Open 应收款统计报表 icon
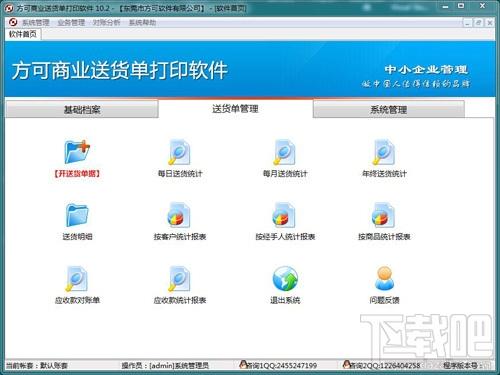Screen dimensions: 500x375 179,279
